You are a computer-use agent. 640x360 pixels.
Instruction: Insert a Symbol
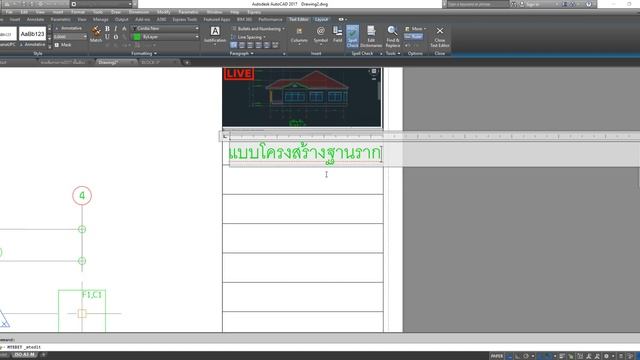tap(321, 35)
